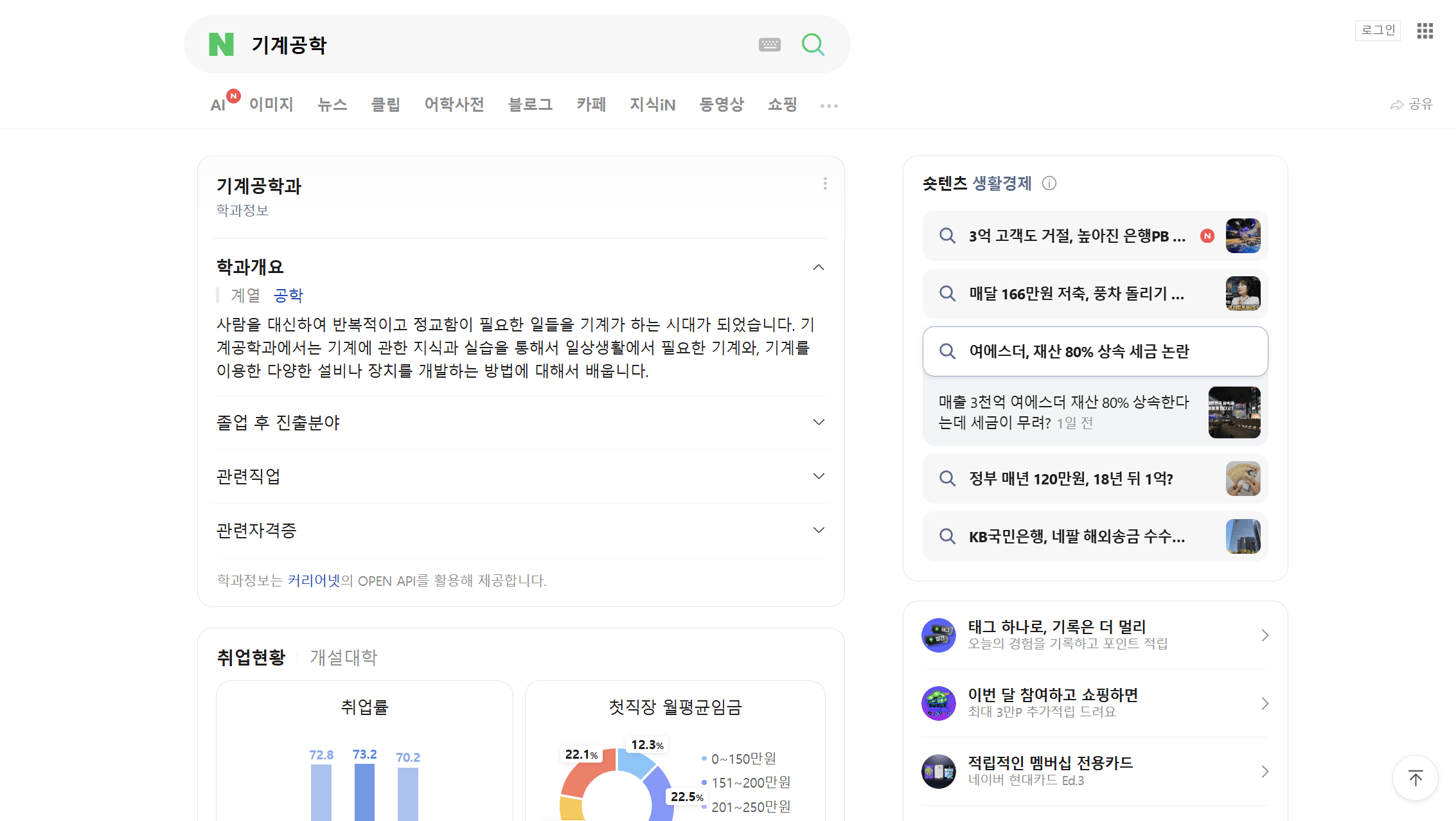Expand the 관련자격증 section
The width and height of the screenshot is (1456, 821).
click(819, 530)
